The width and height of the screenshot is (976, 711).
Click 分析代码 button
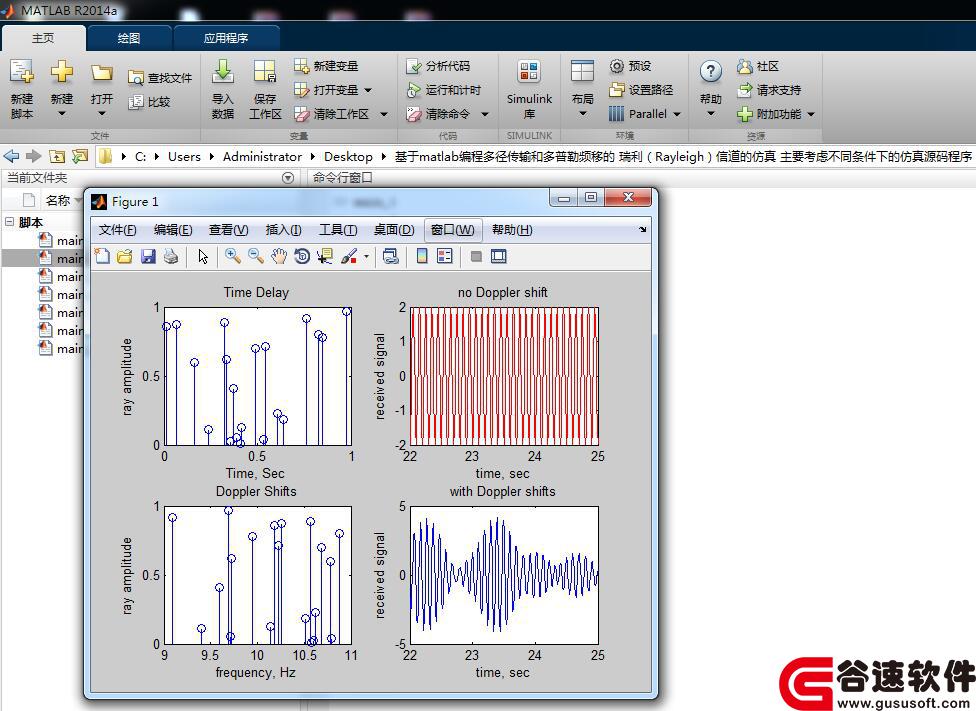[x=438, y=66]
